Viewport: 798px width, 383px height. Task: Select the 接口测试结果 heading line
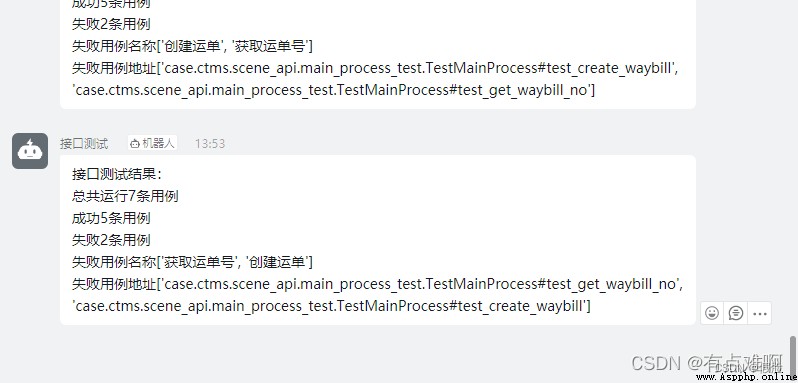[x=117, y=174]
